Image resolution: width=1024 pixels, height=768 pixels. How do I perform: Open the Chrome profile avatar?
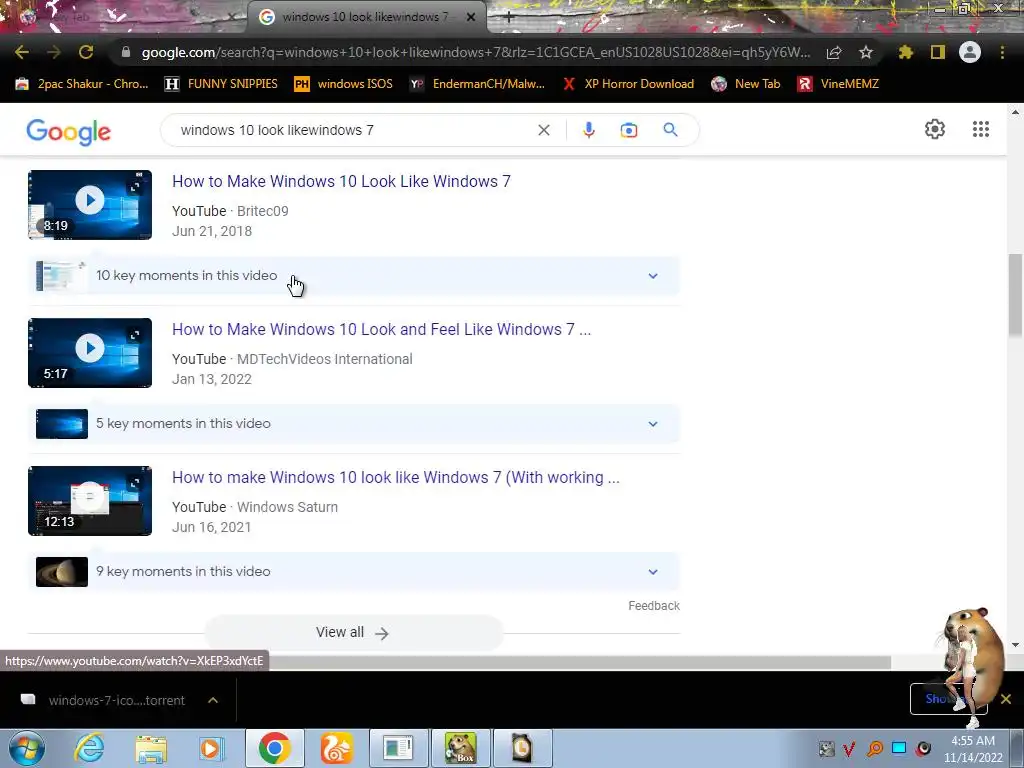pyautogui.click(x=970, y=52)
